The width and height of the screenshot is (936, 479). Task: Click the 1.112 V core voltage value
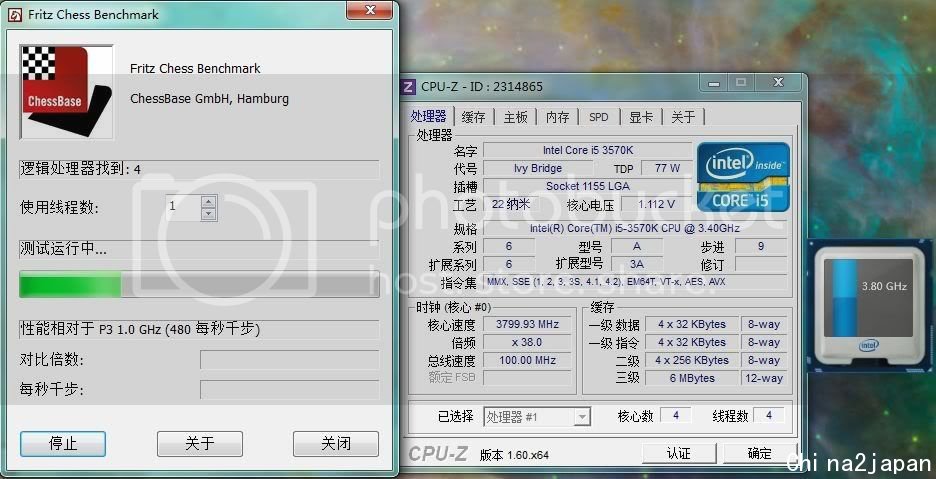657,204
